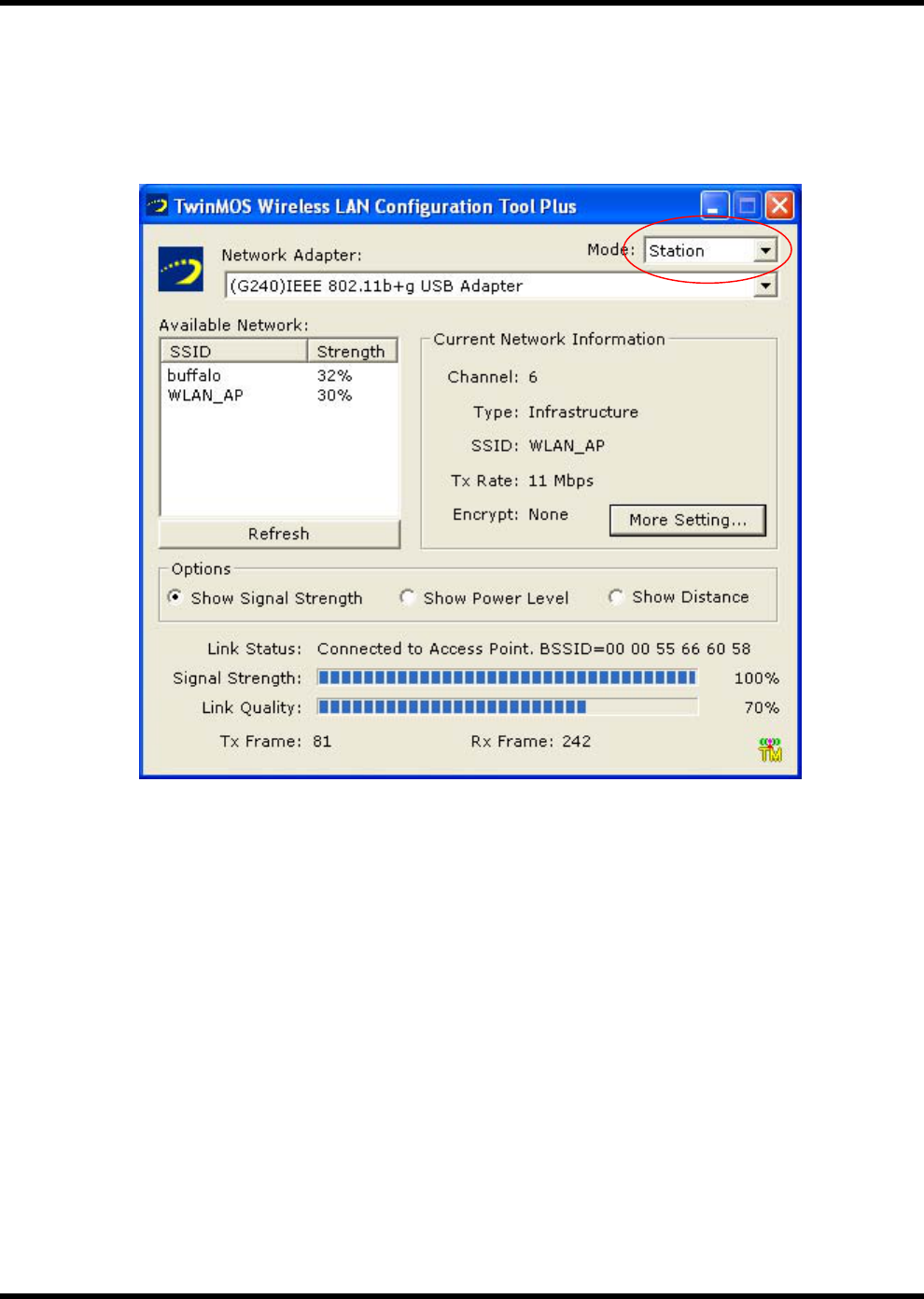Viewport: 924px width, 1299px height.
Task: Click the 32% strength value
Action: pyautogui.click(x=334, y=375)
